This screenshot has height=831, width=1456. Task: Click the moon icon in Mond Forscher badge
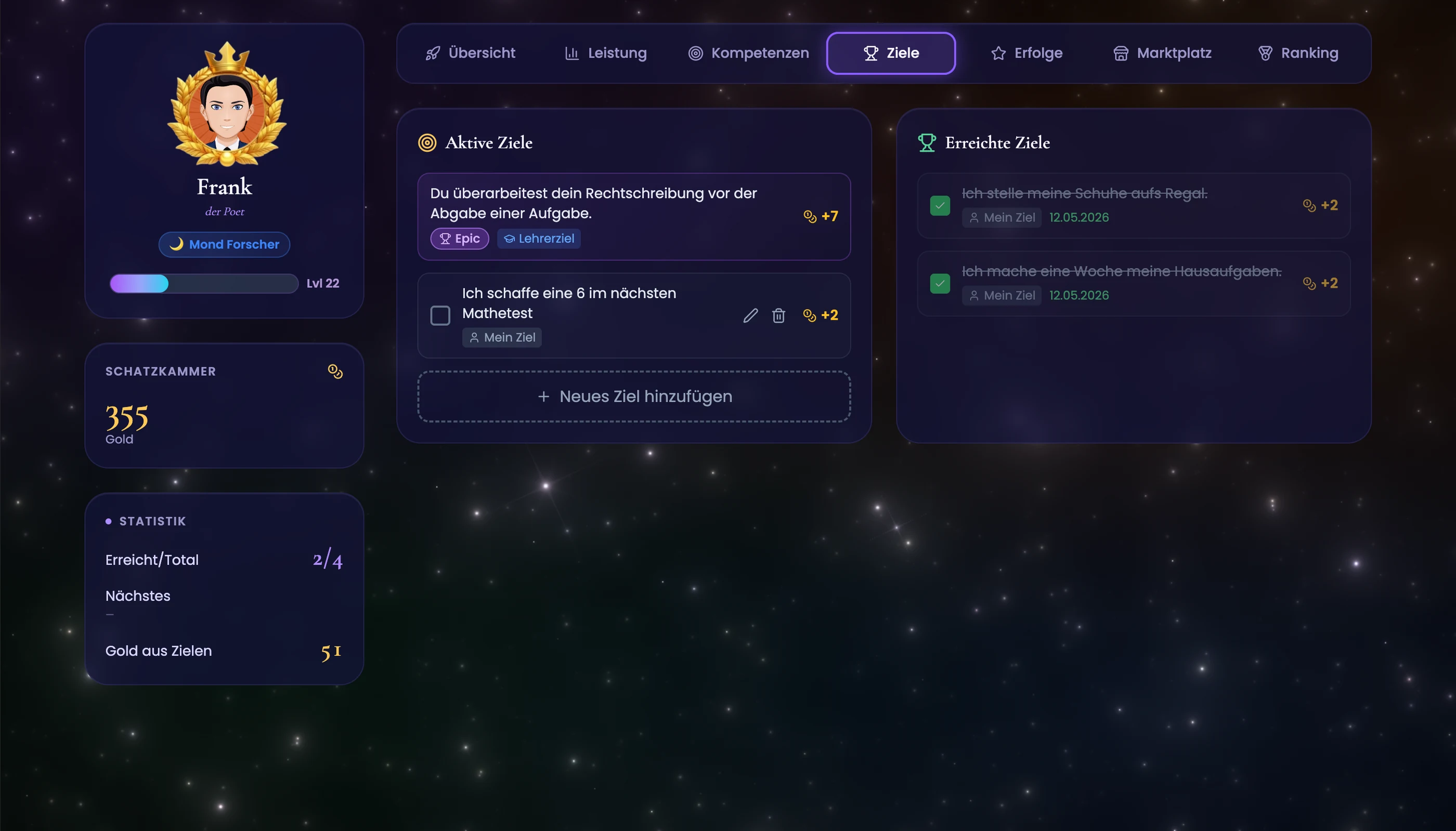click(176, 244)
